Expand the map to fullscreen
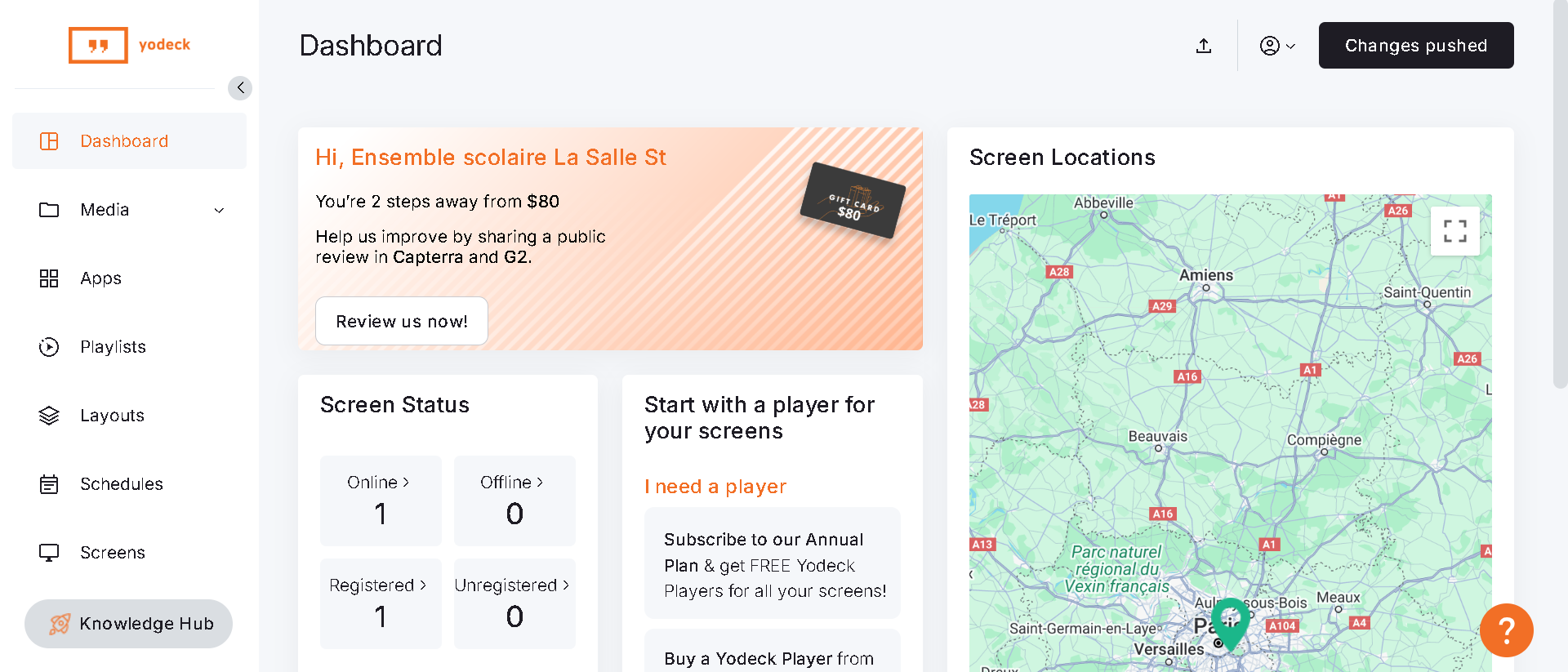The height and width of the screenshot is (672, 1568). point(1454,231)
